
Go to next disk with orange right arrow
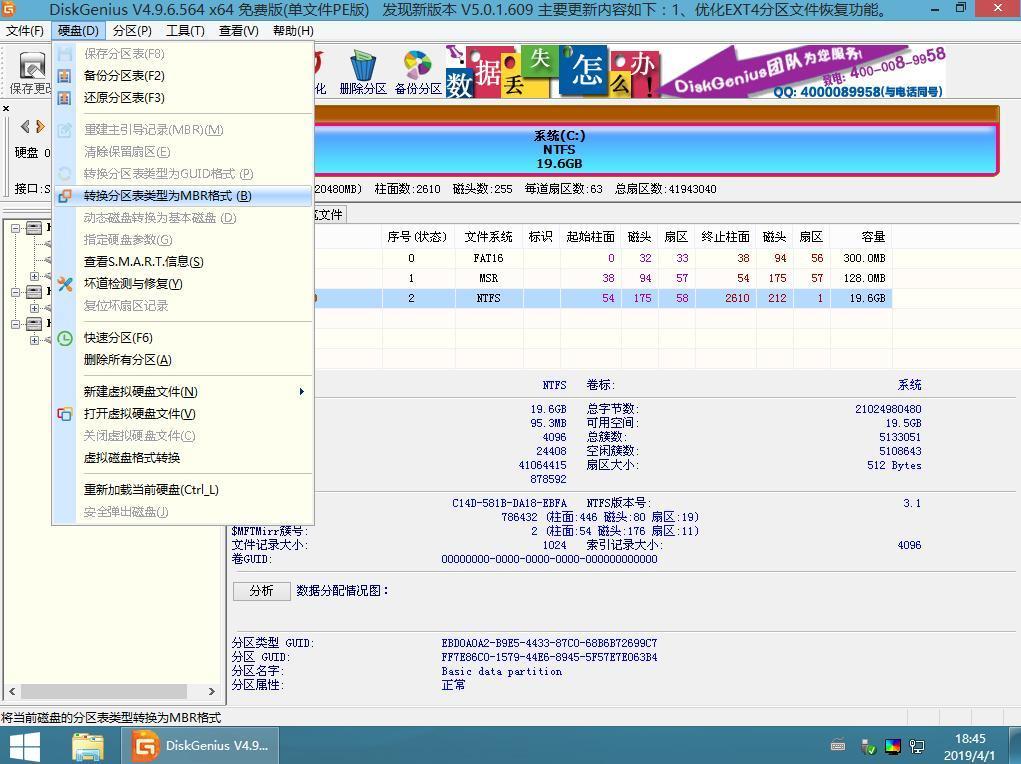click(x=40, y=126)
